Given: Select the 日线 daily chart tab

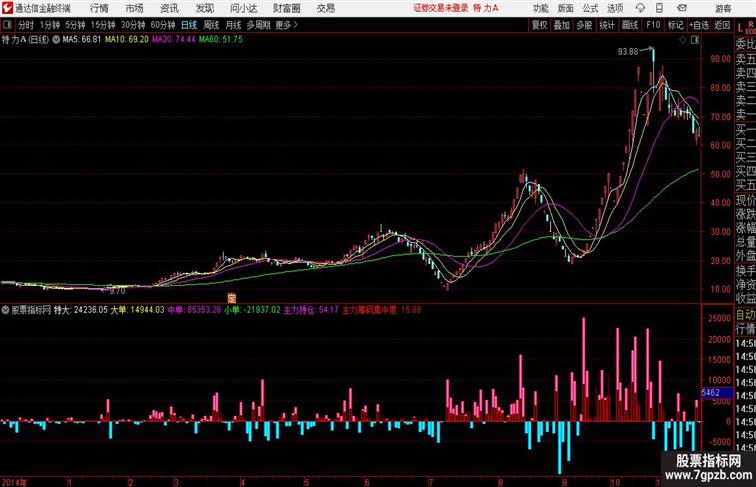Looking at the screenshot, I should pyautogui.click(x=189, y=25).
